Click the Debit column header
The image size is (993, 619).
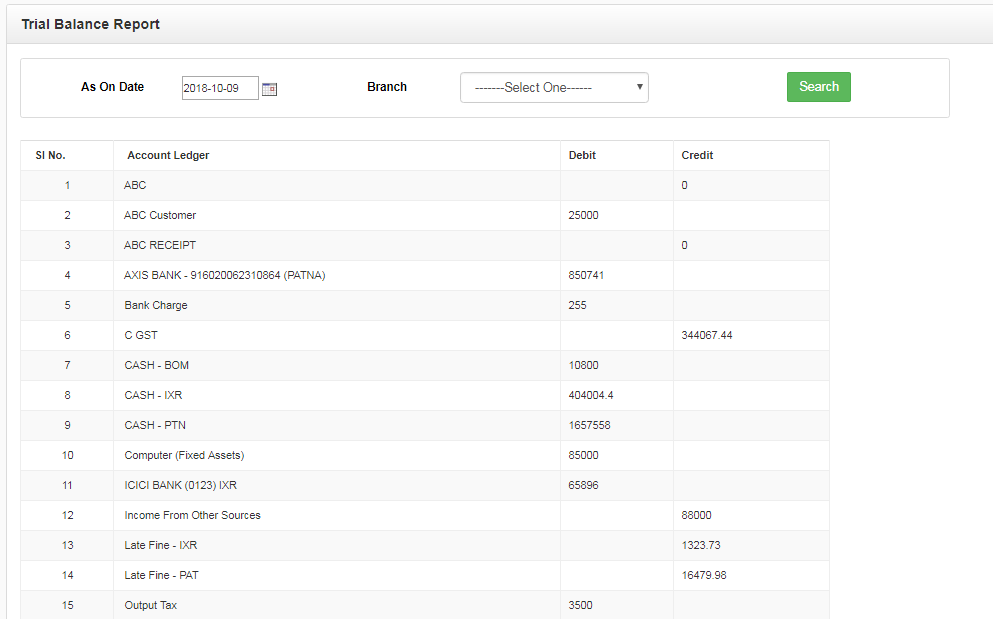[x=582, y=155]
